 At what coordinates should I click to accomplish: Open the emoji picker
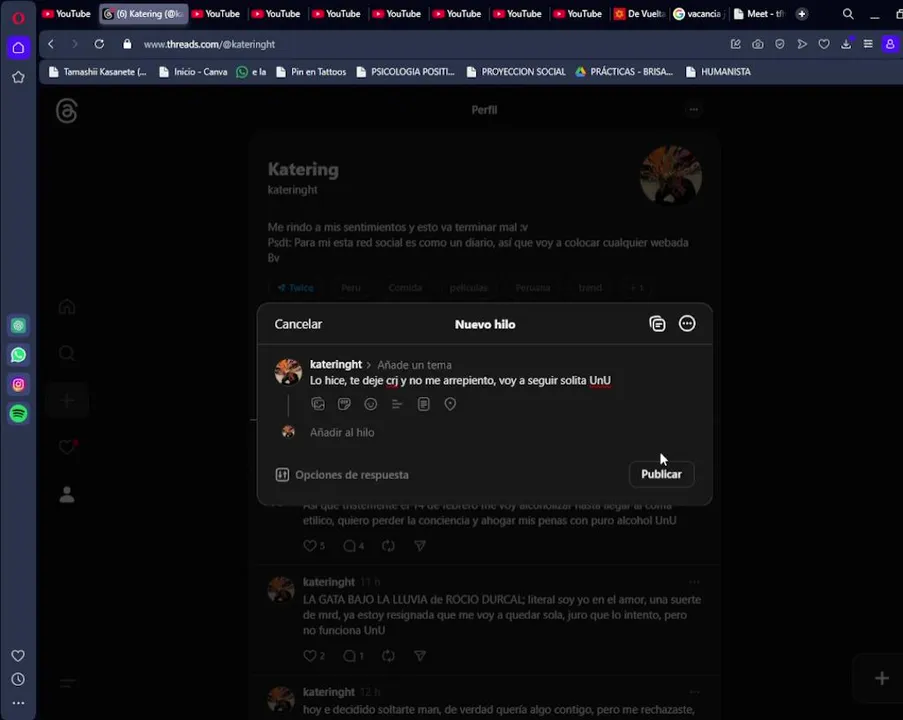371,404
